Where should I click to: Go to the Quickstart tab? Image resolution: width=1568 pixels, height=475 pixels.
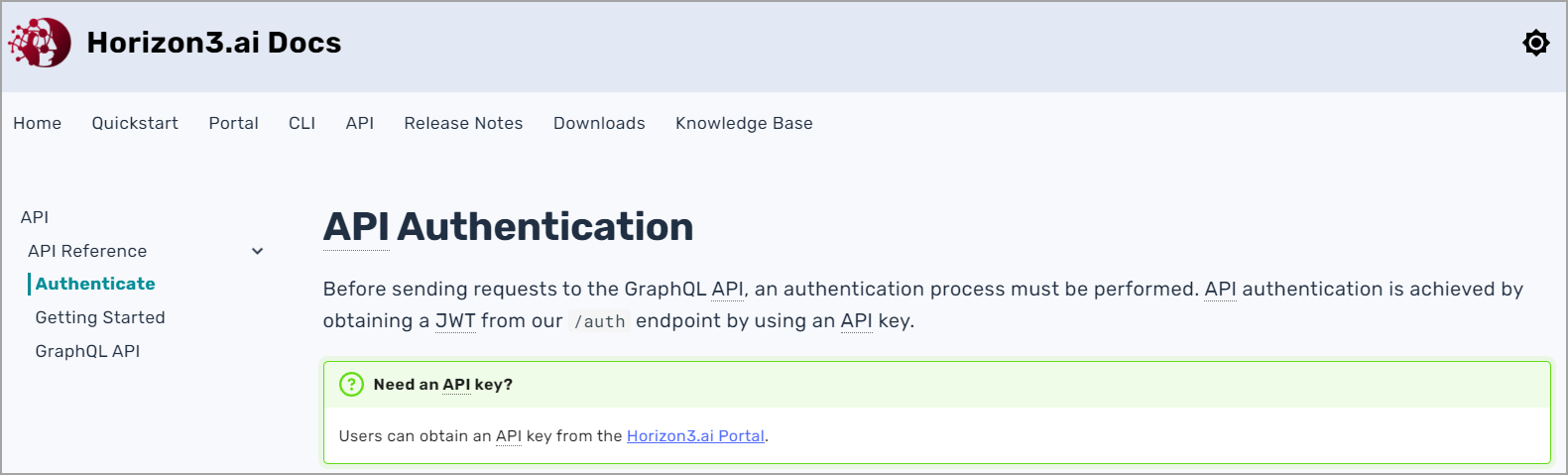[x=135, y=123]
